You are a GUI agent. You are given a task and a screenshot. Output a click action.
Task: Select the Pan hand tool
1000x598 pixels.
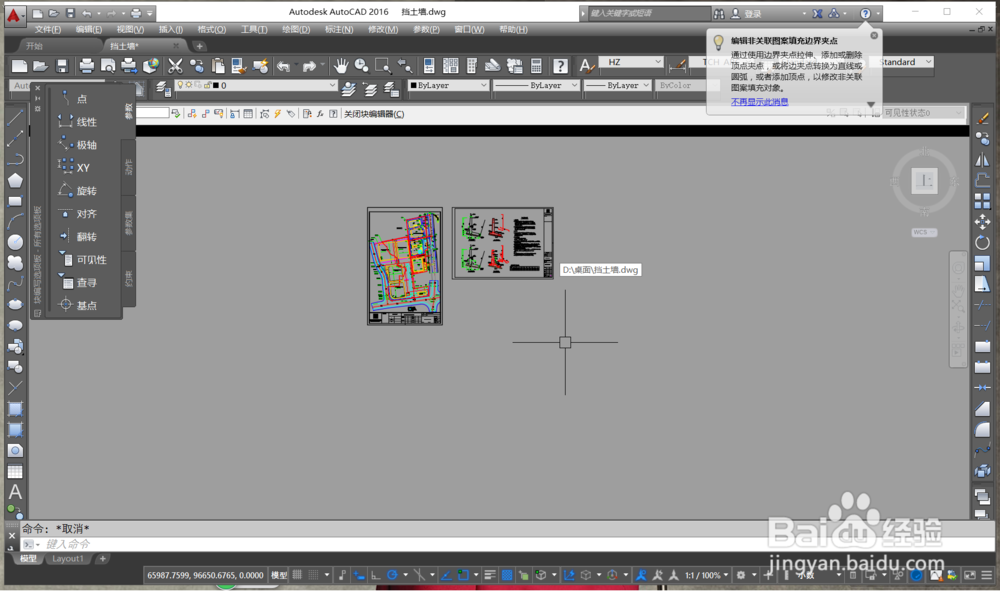pyautogui.click(x=341, y=66)
